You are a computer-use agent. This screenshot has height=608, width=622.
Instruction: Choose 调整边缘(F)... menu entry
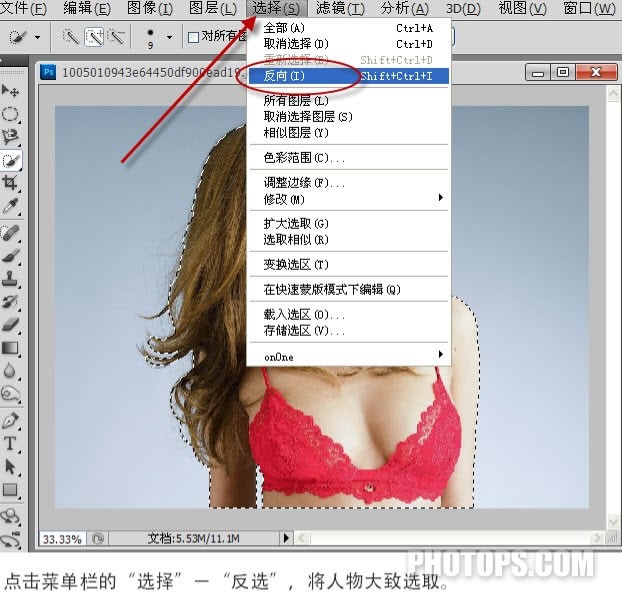click(349, 183)
